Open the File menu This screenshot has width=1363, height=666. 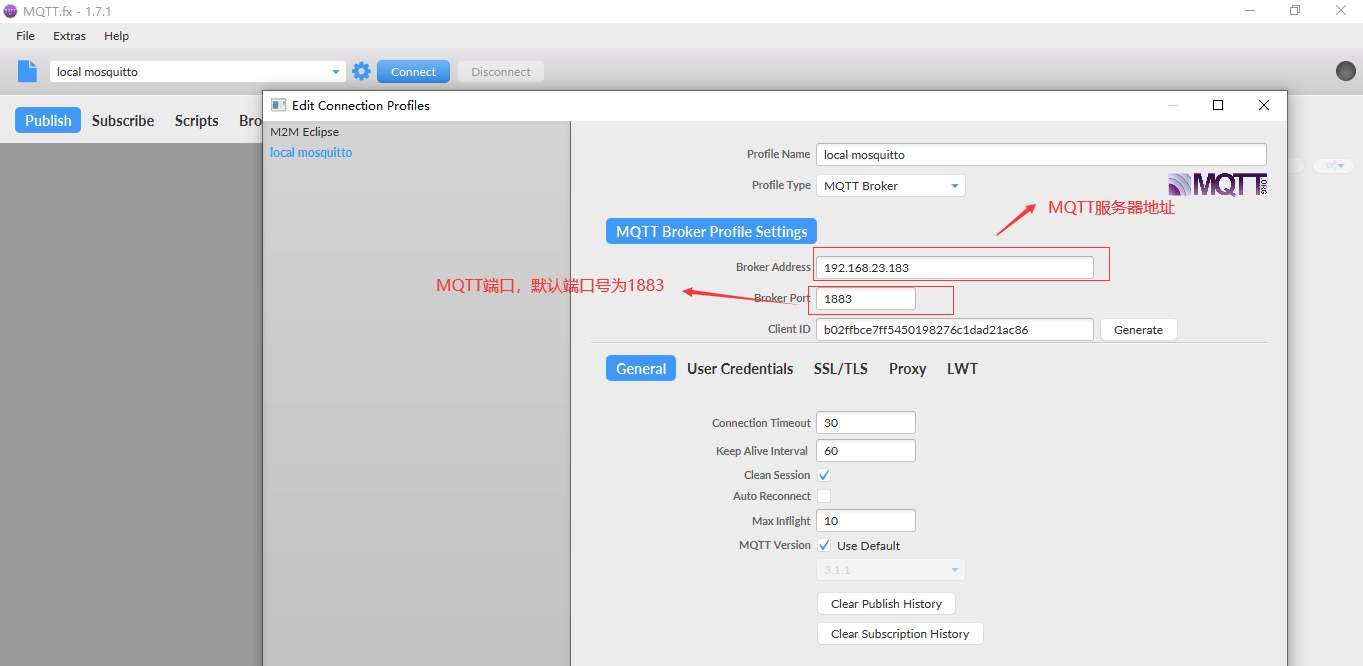pos(25,36)
